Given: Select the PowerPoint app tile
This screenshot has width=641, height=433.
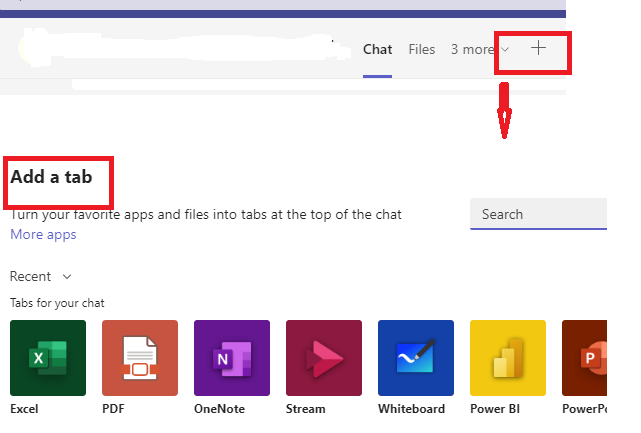Looking at the screenshot, I should (x=585, y=358).
